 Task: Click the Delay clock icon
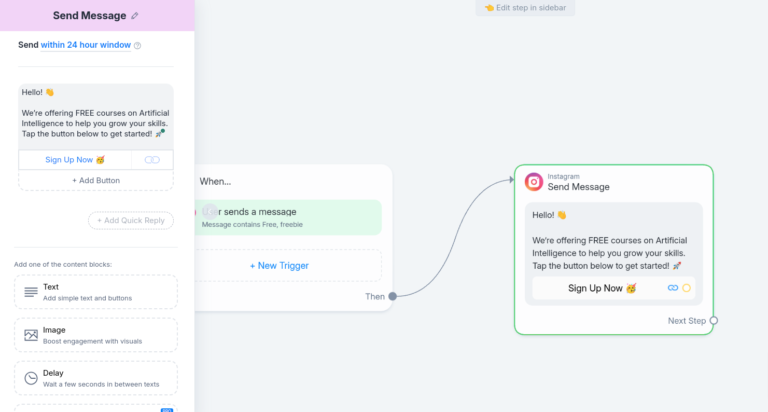[x=31, y=378]
